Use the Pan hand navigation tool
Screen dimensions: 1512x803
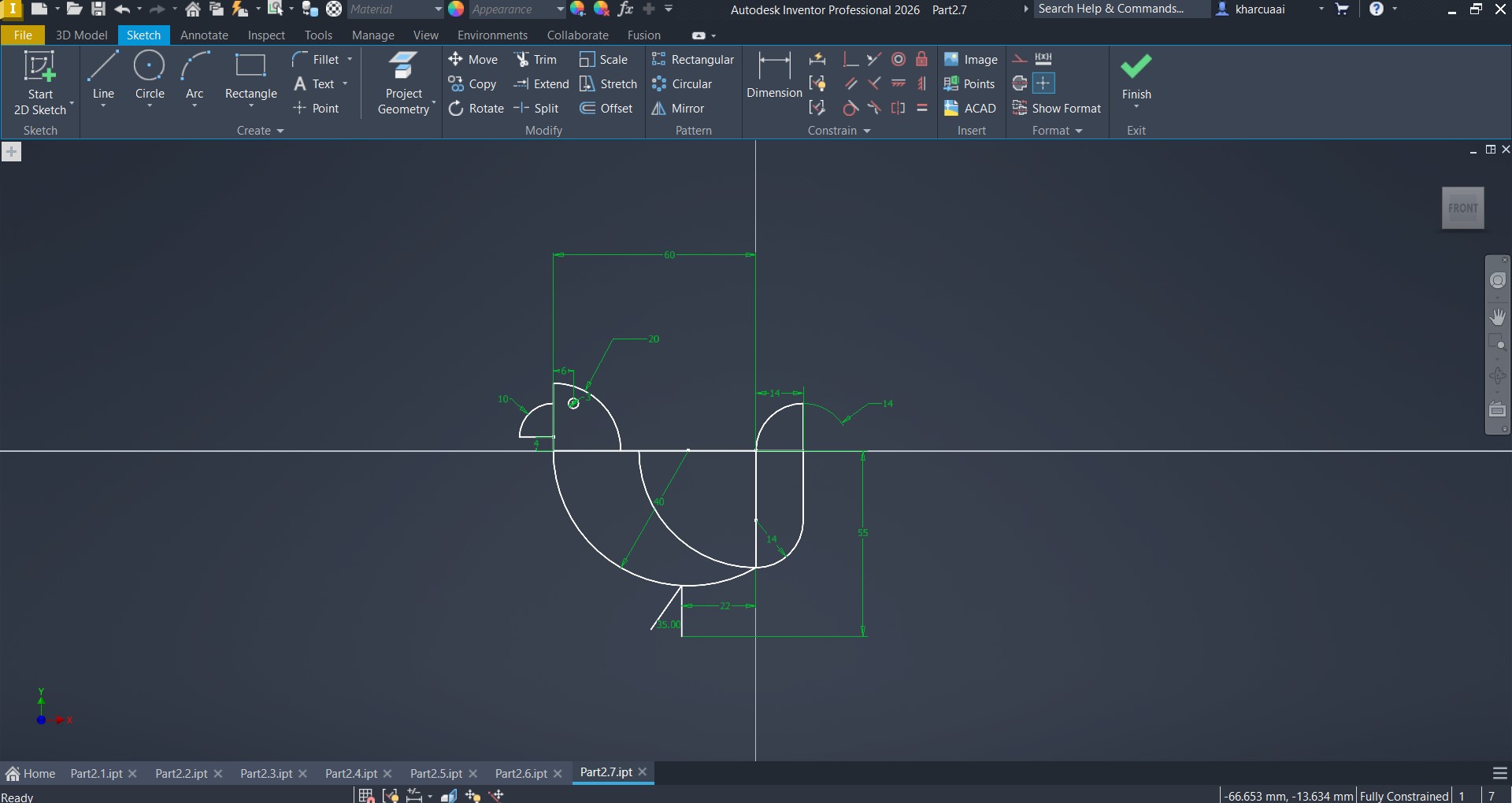[1497, 316]
